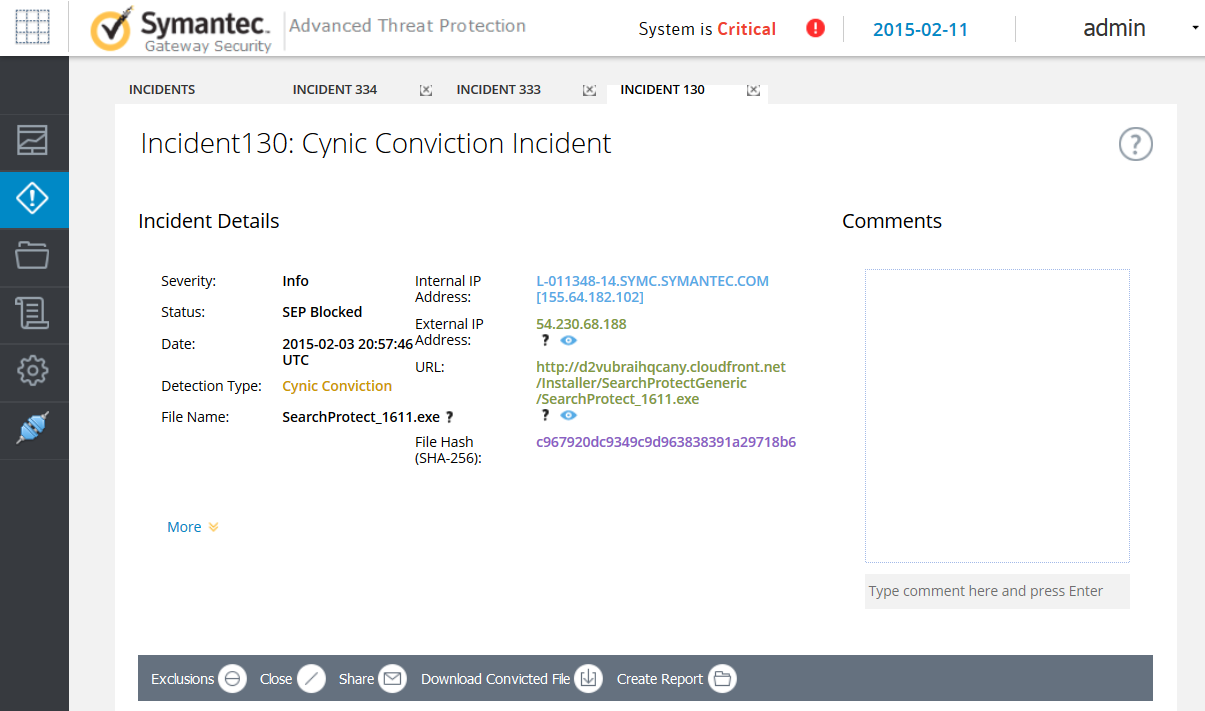Viewport: 1205px width, 711px height.
Task: Close the INCIDENT 334 tab
Action: pyautogui.click(x=426, y=90)
